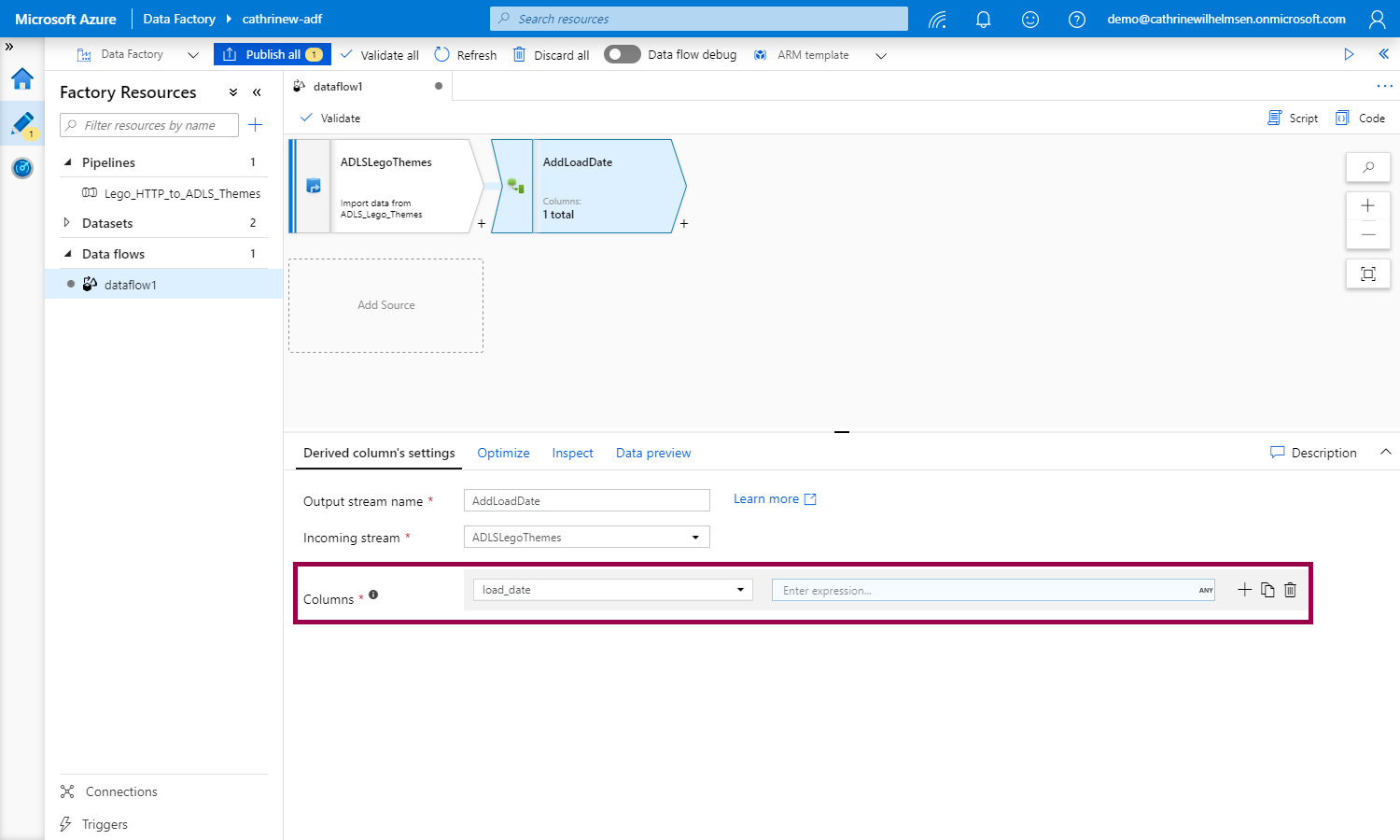The image size is (1400, 840).
Task: Switch to the Optimize tab
Action: coord(503,454)
